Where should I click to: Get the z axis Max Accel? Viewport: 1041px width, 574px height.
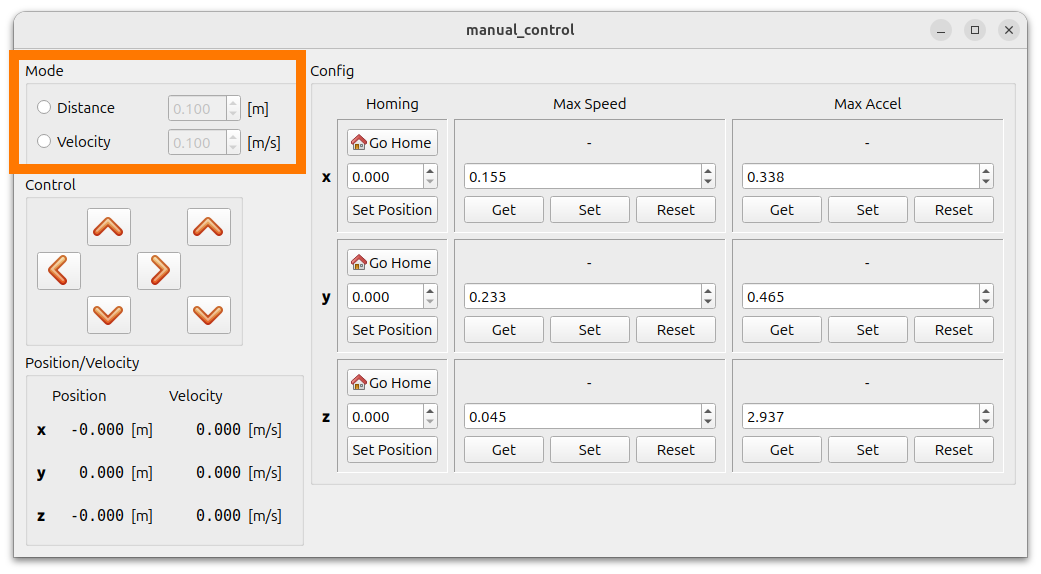(x=782, y=450)
